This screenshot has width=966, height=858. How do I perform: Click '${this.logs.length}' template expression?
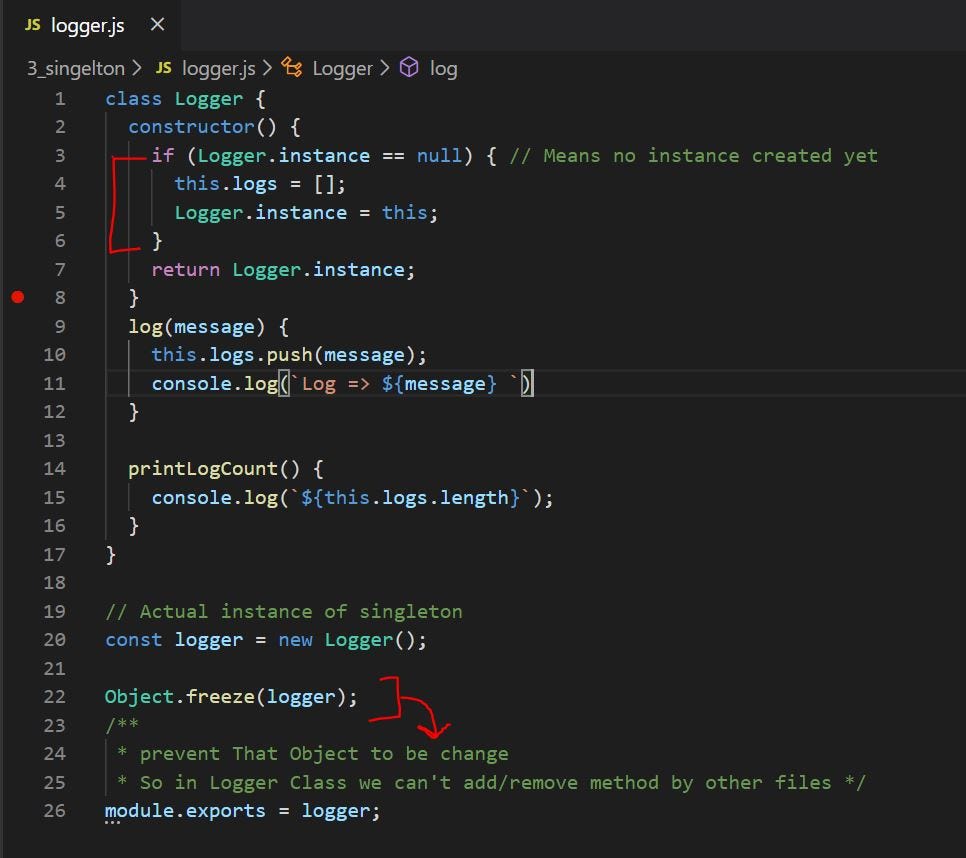click(411, 498)
